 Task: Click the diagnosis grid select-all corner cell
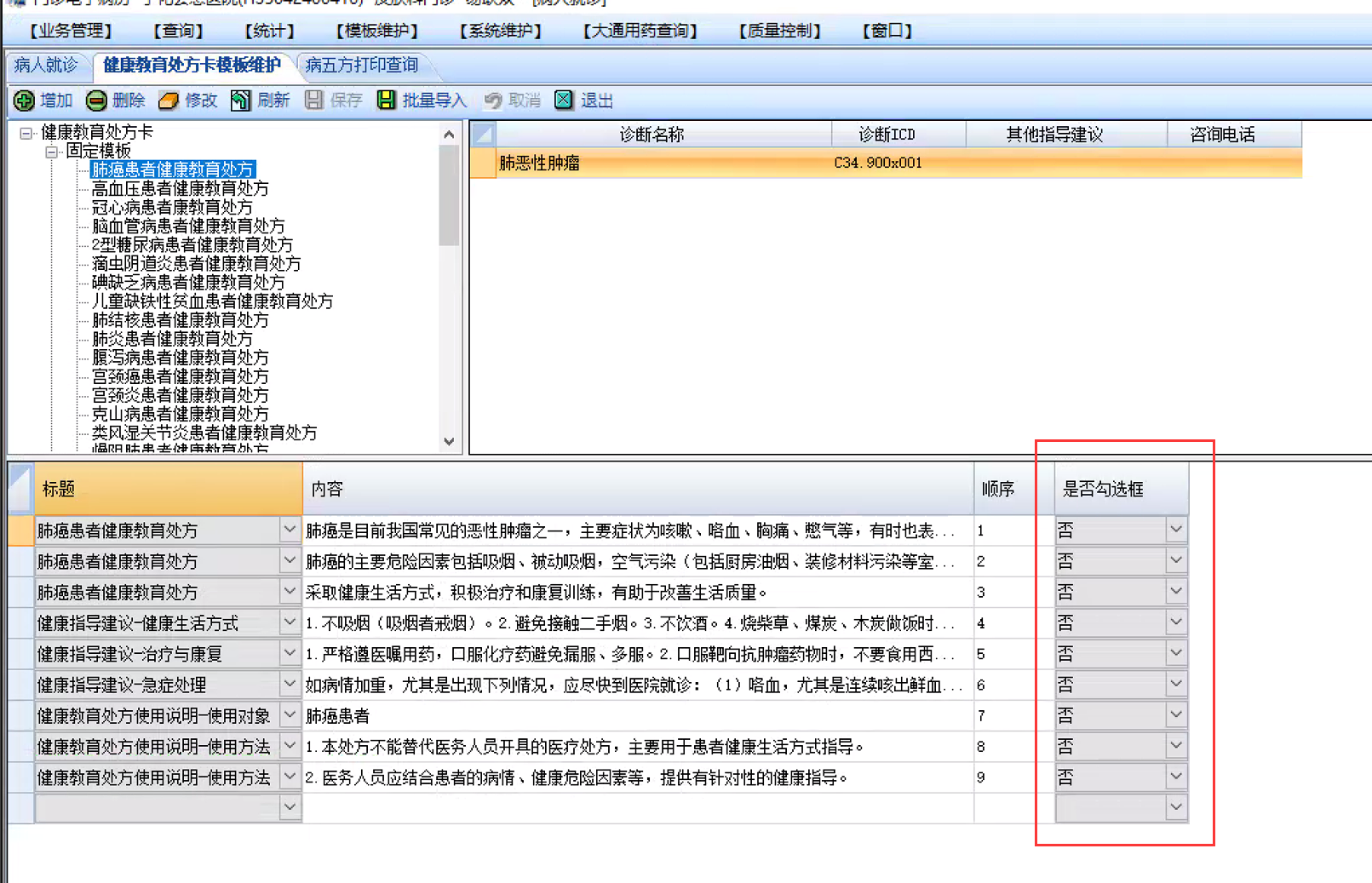(x=483, y=135)
